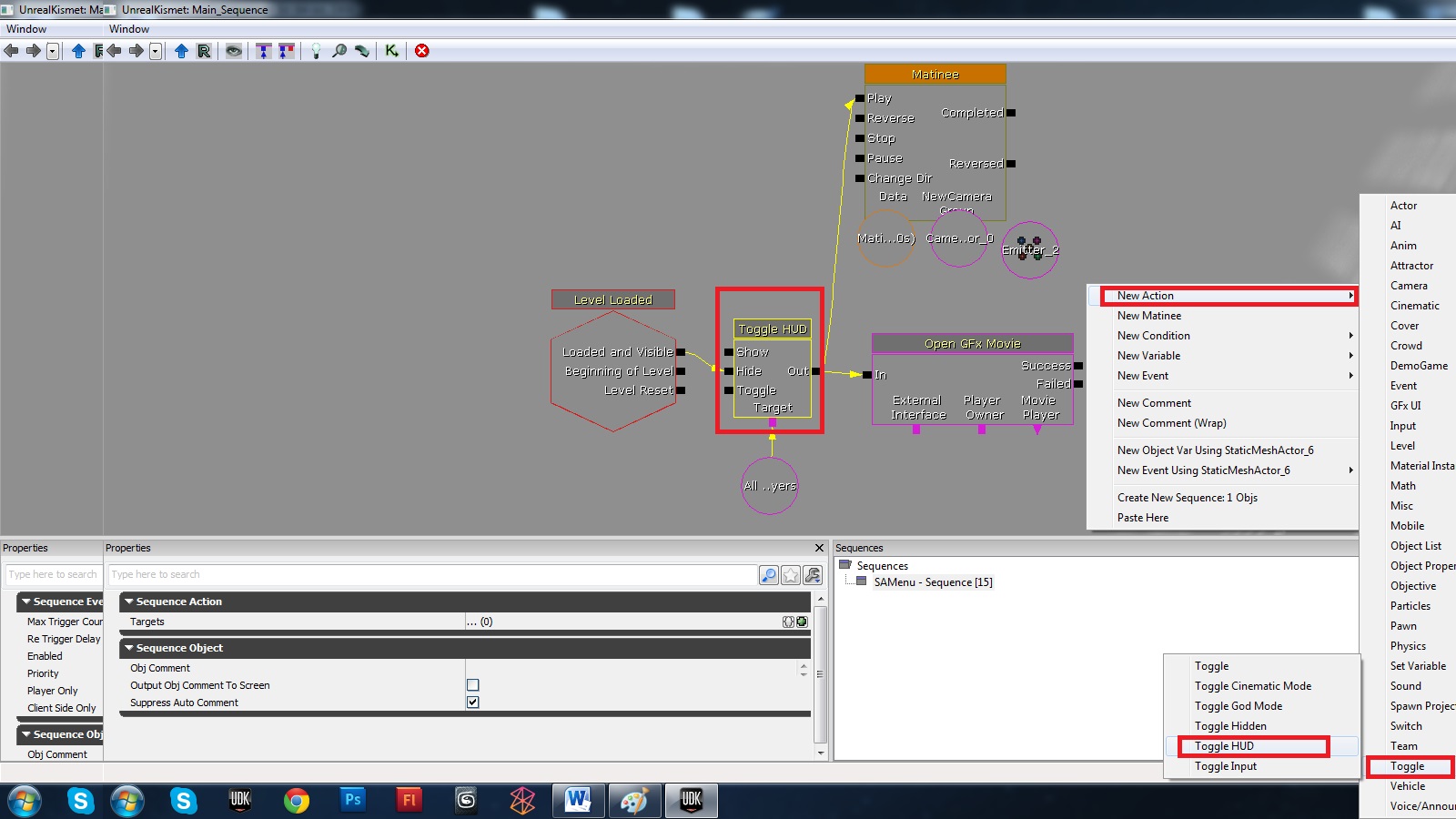Expand the New Event submenu

1223,376
